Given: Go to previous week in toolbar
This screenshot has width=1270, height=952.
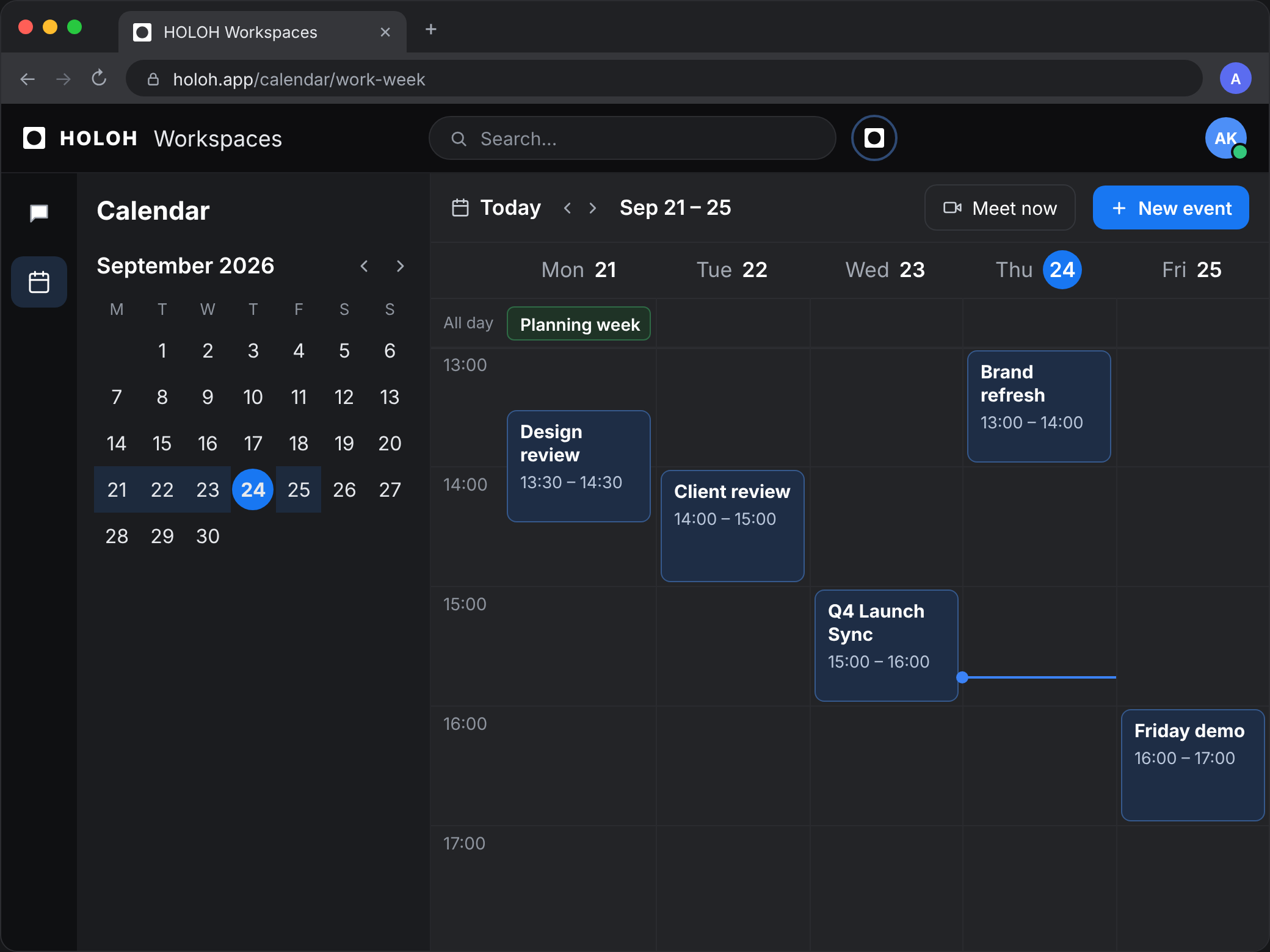Looking at the screenshot, I should tap(567, 208).
